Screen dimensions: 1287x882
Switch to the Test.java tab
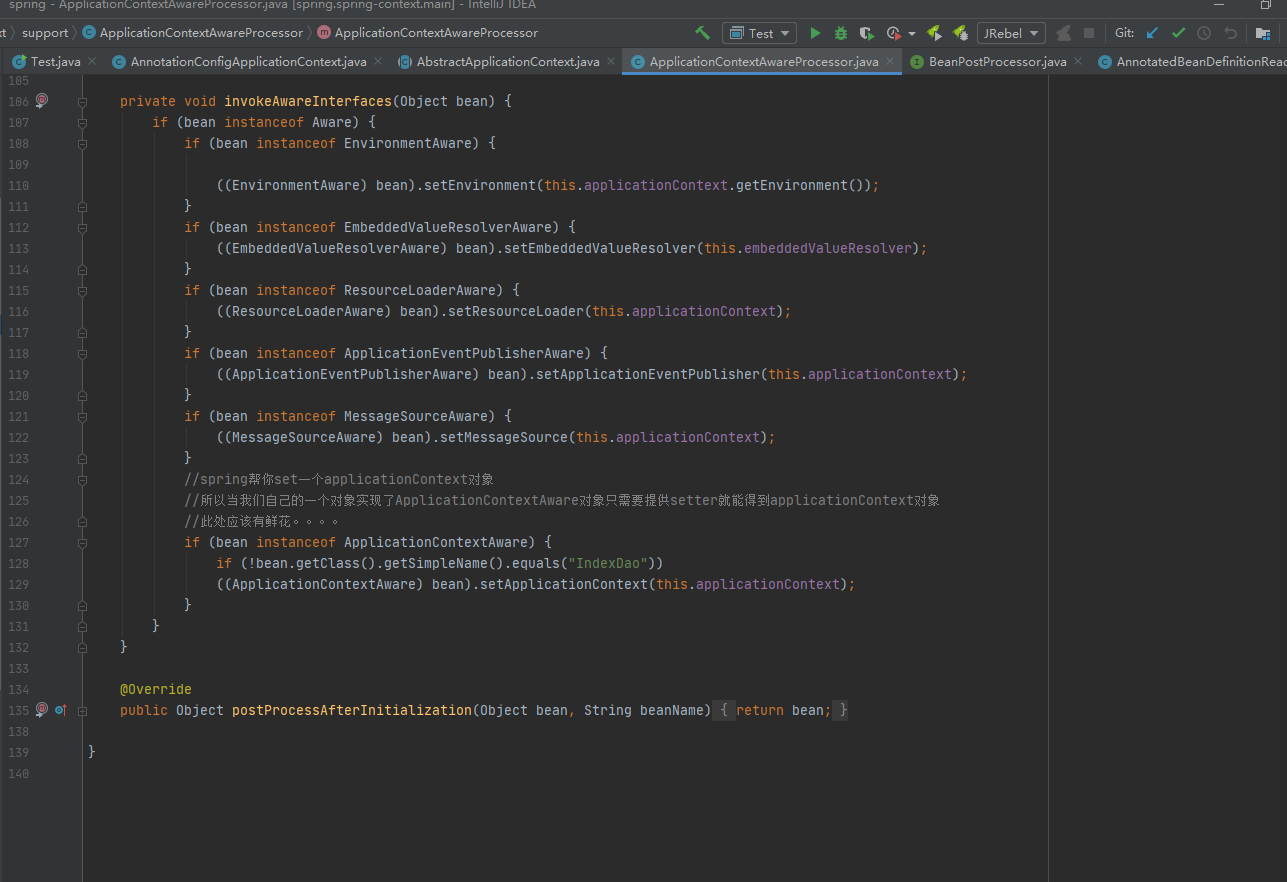(x=54, y=62)
